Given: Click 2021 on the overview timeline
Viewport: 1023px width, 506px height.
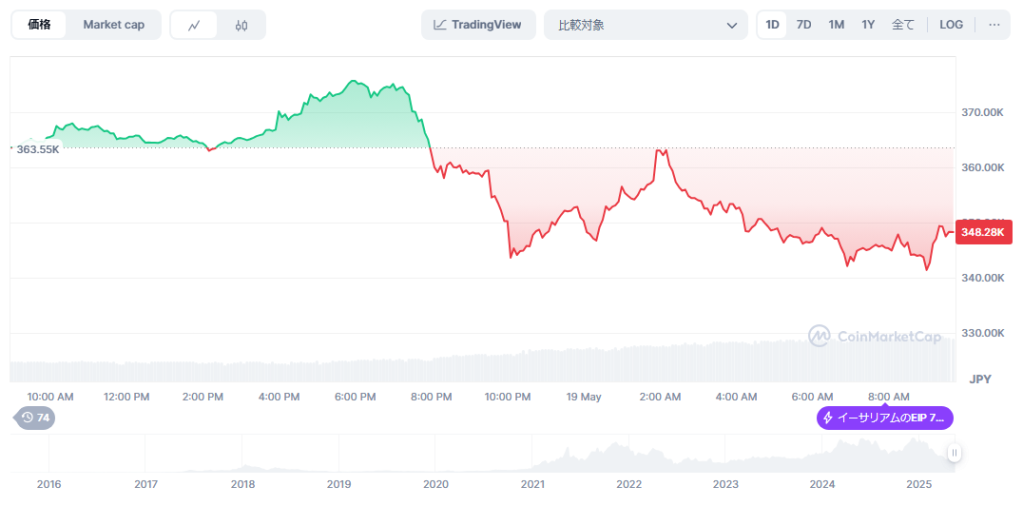Looking at the screenshot, I should (532, 485).
